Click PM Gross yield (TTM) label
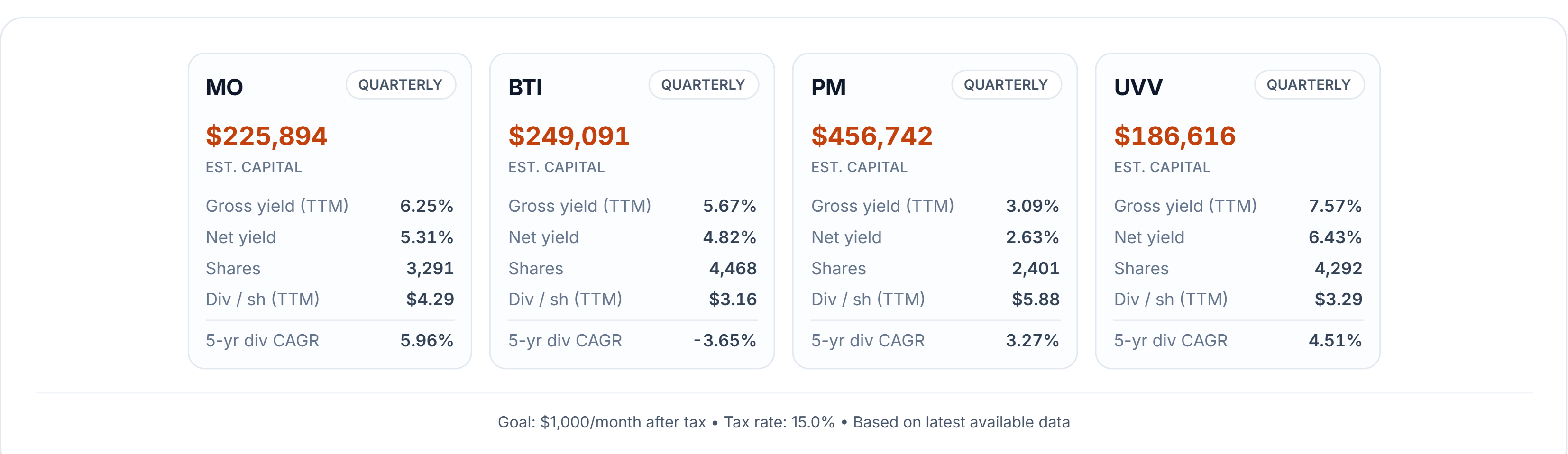This screenshot has height=454, width=1568. [x=882, y=206]
